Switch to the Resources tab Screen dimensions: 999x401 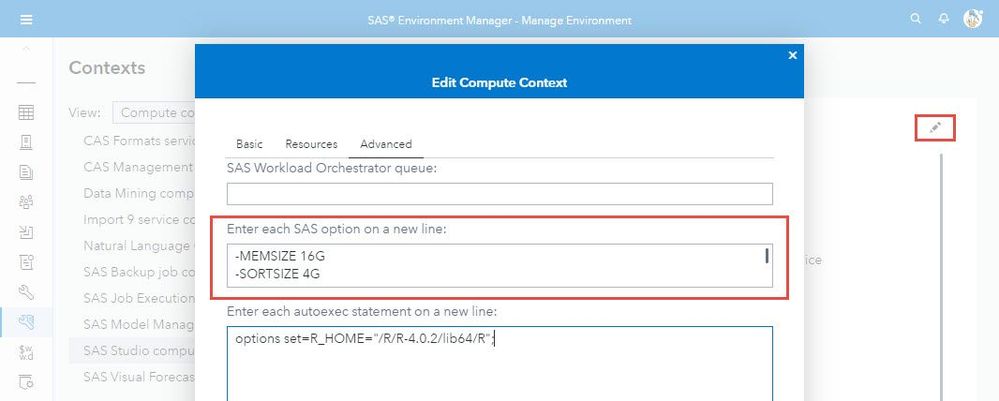[311, 144]
